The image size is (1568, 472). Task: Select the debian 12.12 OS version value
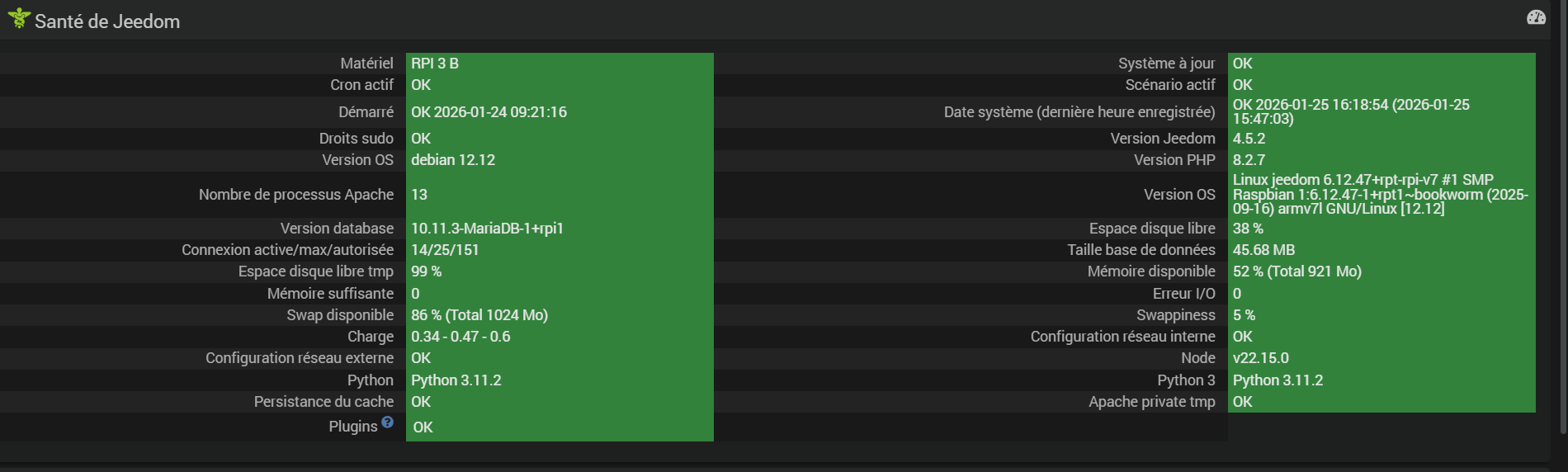[x=453, y=160]
